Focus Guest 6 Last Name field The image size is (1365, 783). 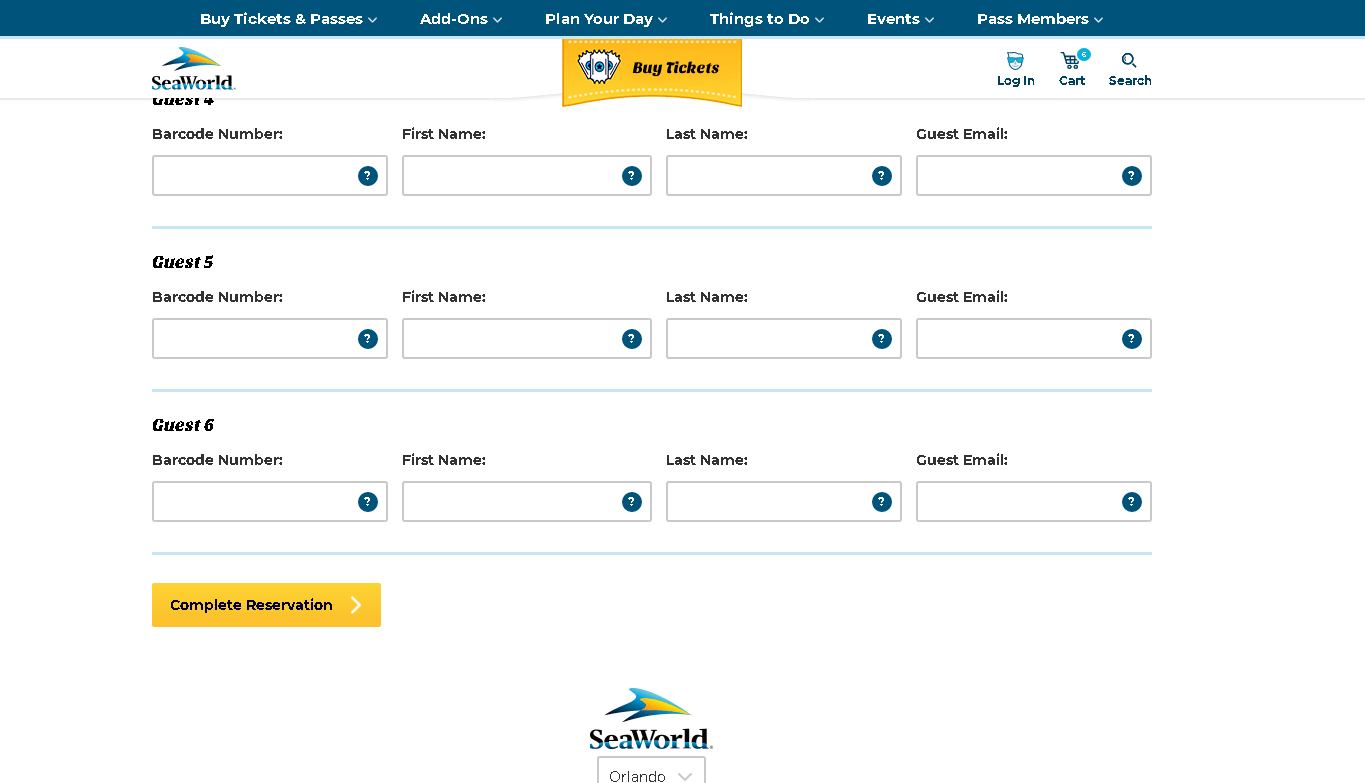(x=784, y=502)
